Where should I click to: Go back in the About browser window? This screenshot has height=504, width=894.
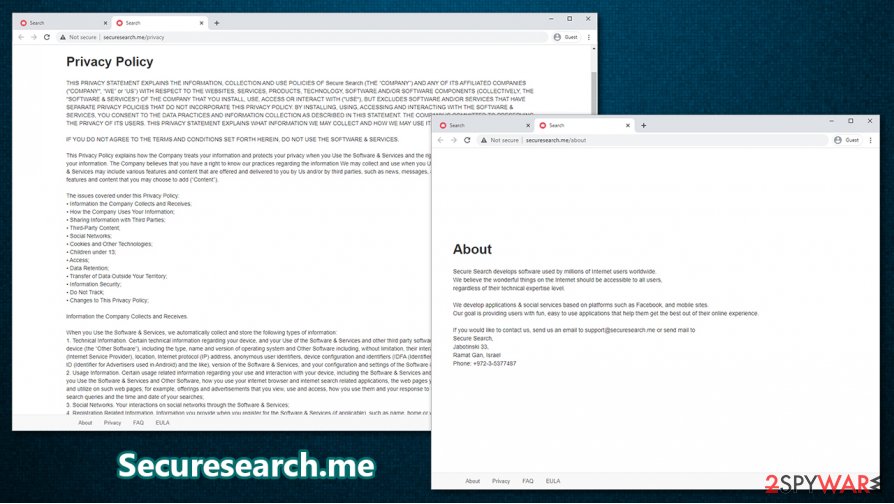(x=440, y=140)
